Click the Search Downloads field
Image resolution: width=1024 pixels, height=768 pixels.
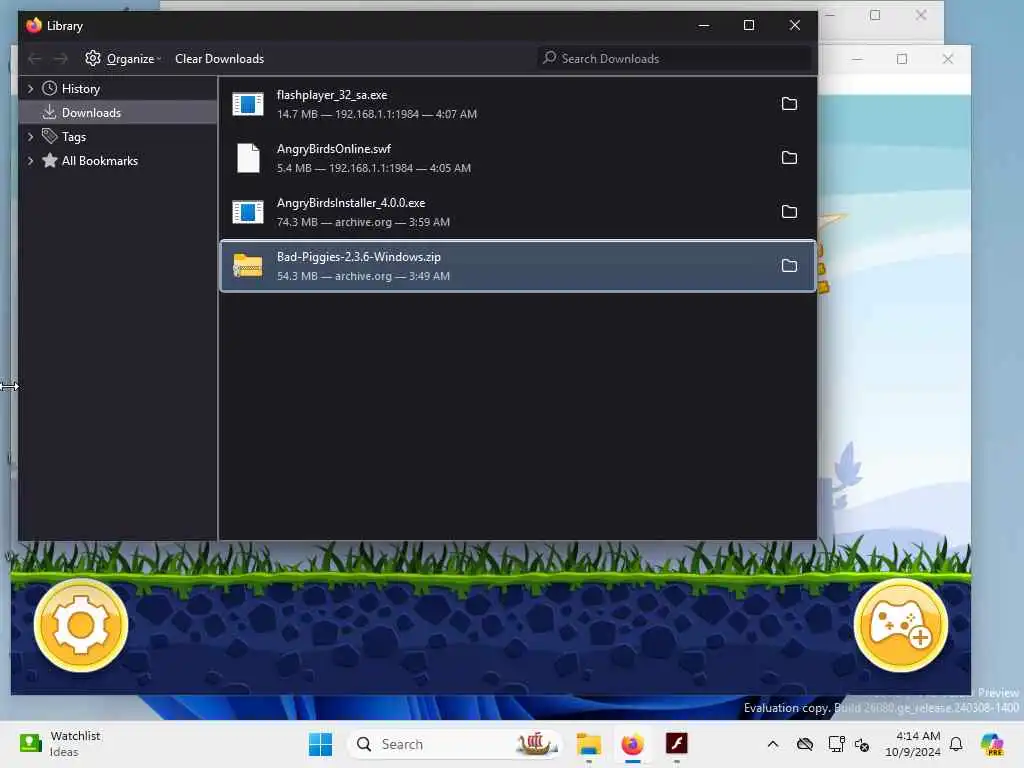click(x=674, y=58)
